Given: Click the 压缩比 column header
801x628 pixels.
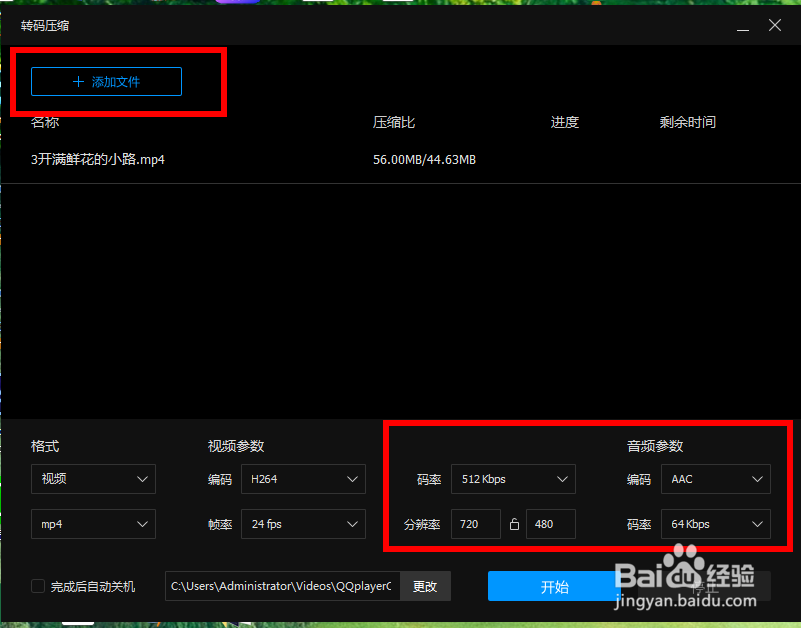Looking at the screenshot, I should (x=394, y=122).
